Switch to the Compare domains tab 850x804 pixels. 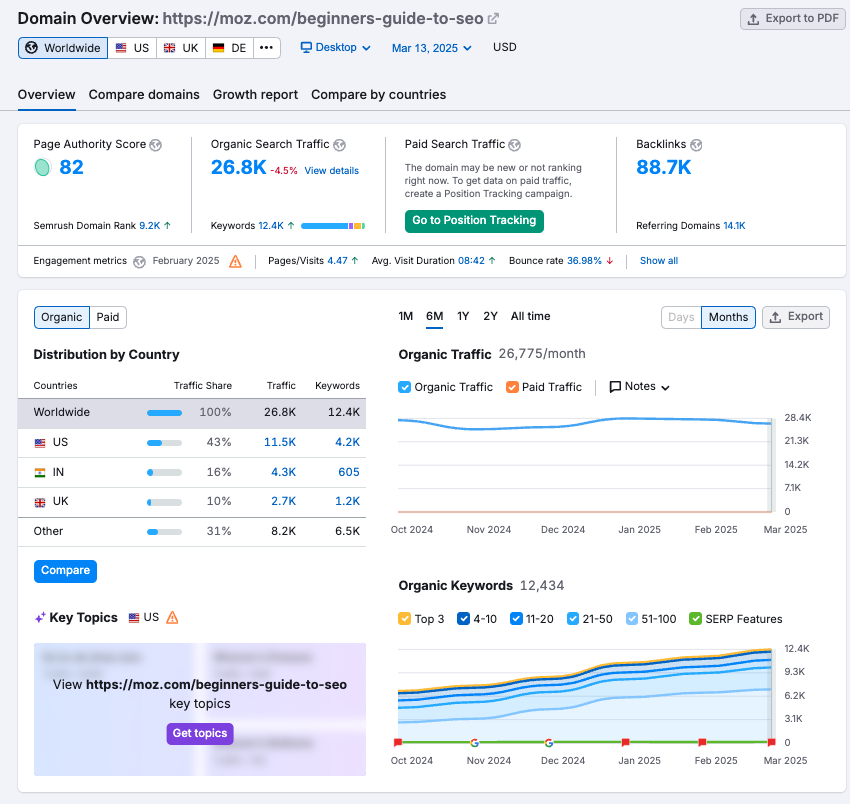[144, 95]
